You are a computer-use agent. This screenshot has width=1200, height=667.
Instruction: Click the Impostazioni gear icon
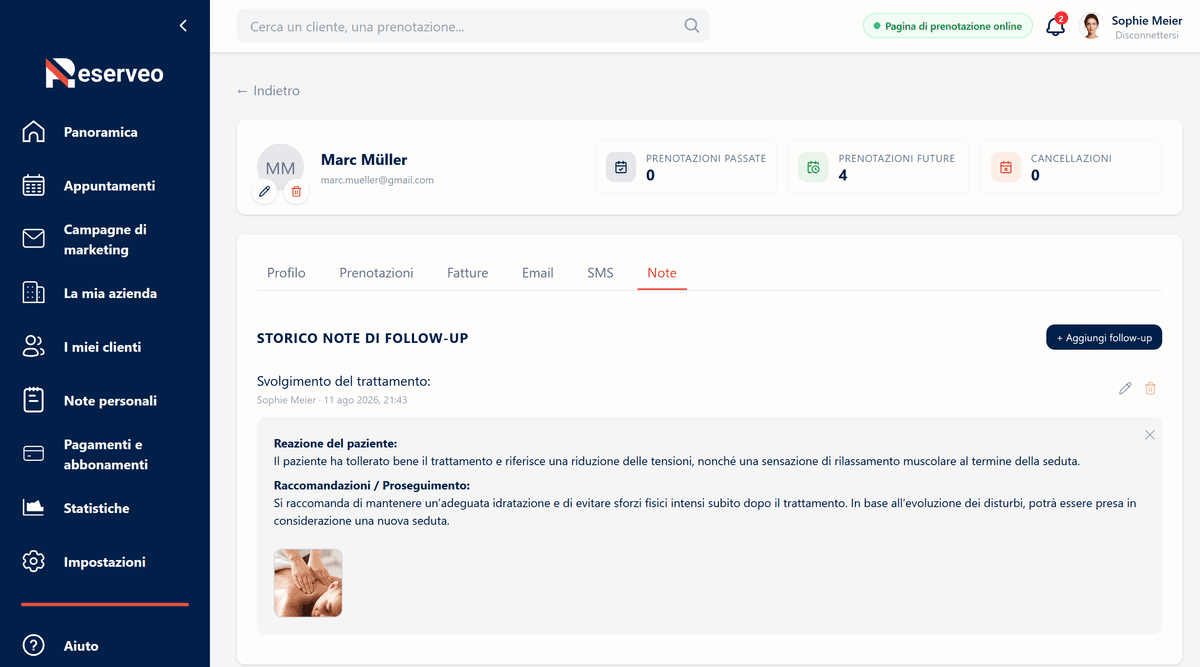[34, 562]
